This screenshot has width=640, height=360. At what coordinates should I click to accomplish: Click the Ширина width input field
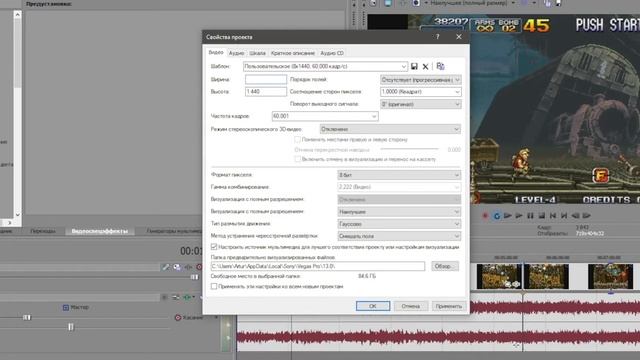coord(266,80)
